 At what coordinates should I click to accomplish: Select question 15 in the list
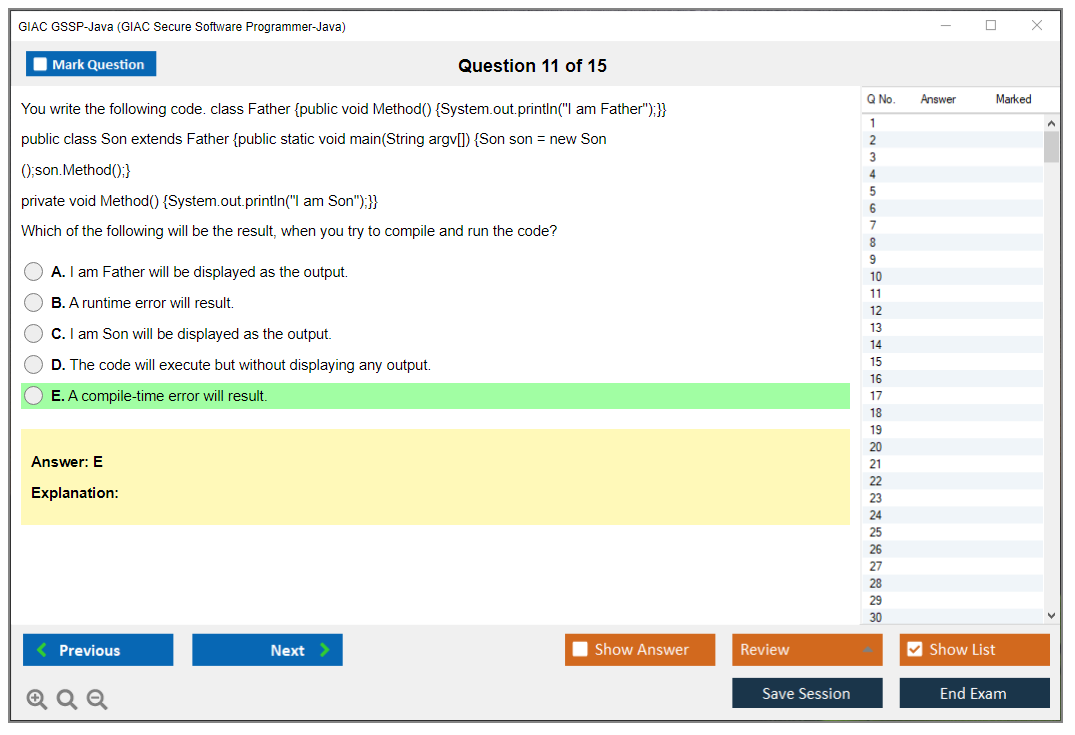click(x=876, y=362)
